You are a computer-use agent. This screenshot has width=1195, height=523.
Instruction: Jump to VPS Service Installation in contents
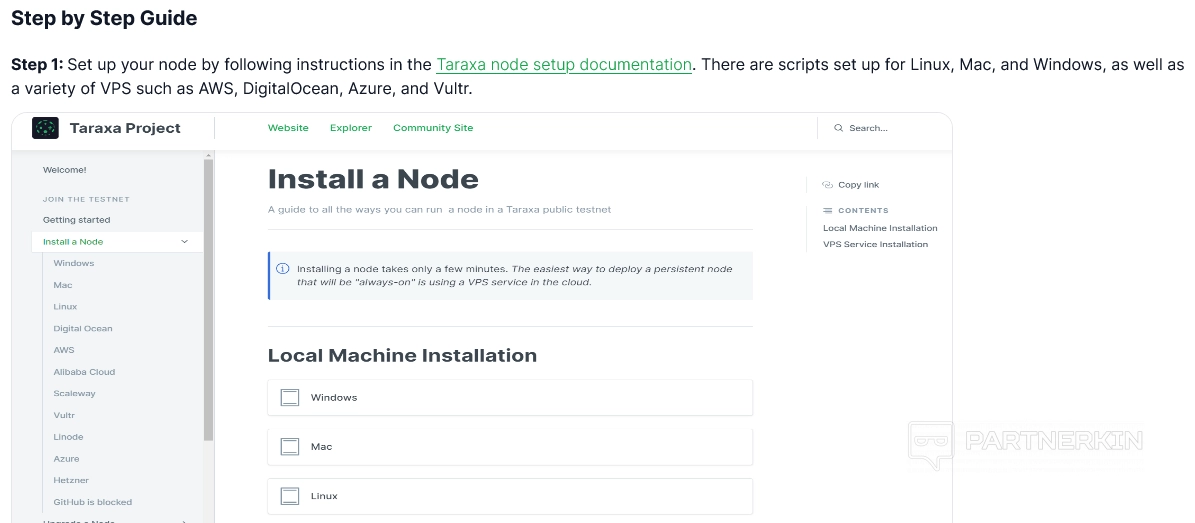pos(876,244)
